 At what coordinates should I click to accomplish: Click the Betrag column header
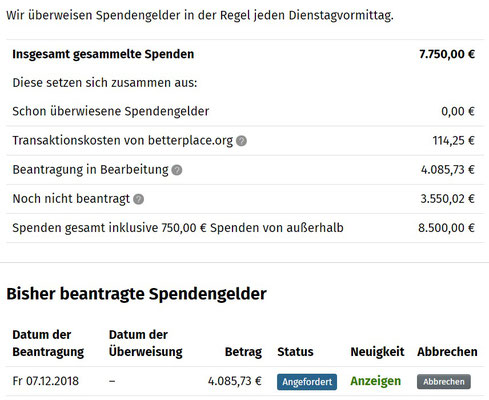[243, 352]
